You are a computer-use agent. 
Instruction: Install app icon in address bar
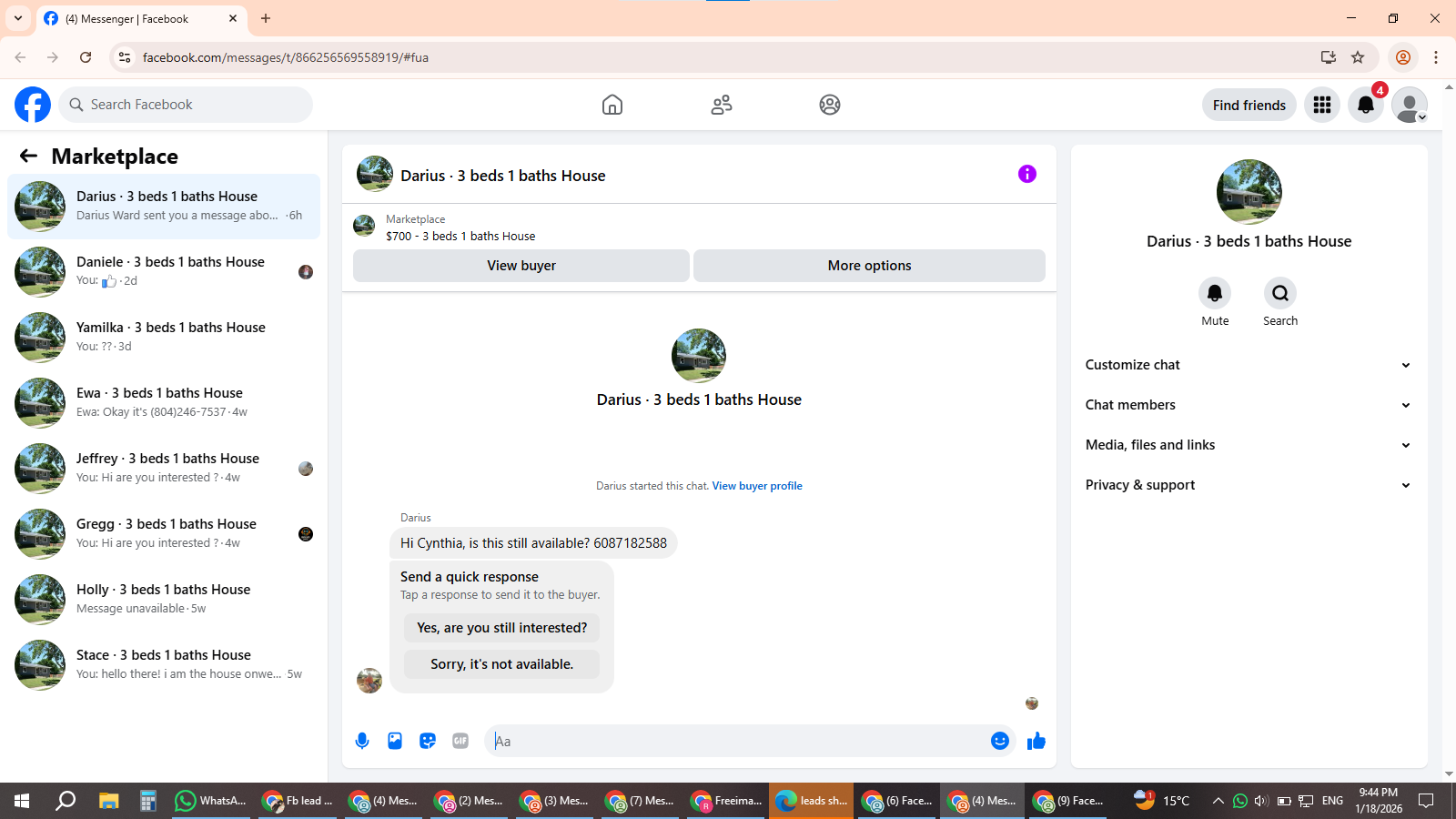pos(1329,57)
